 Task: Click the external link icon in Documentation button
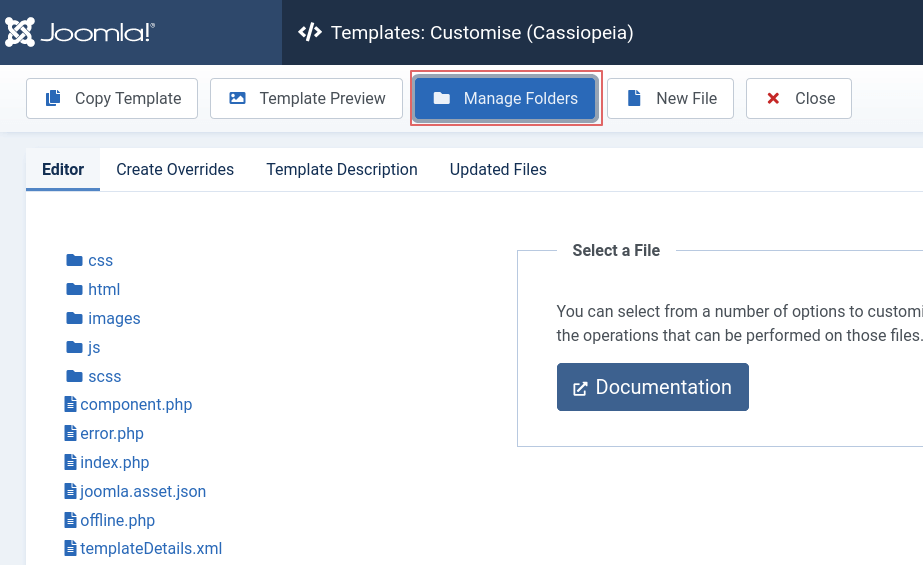[x=580, y=388]
